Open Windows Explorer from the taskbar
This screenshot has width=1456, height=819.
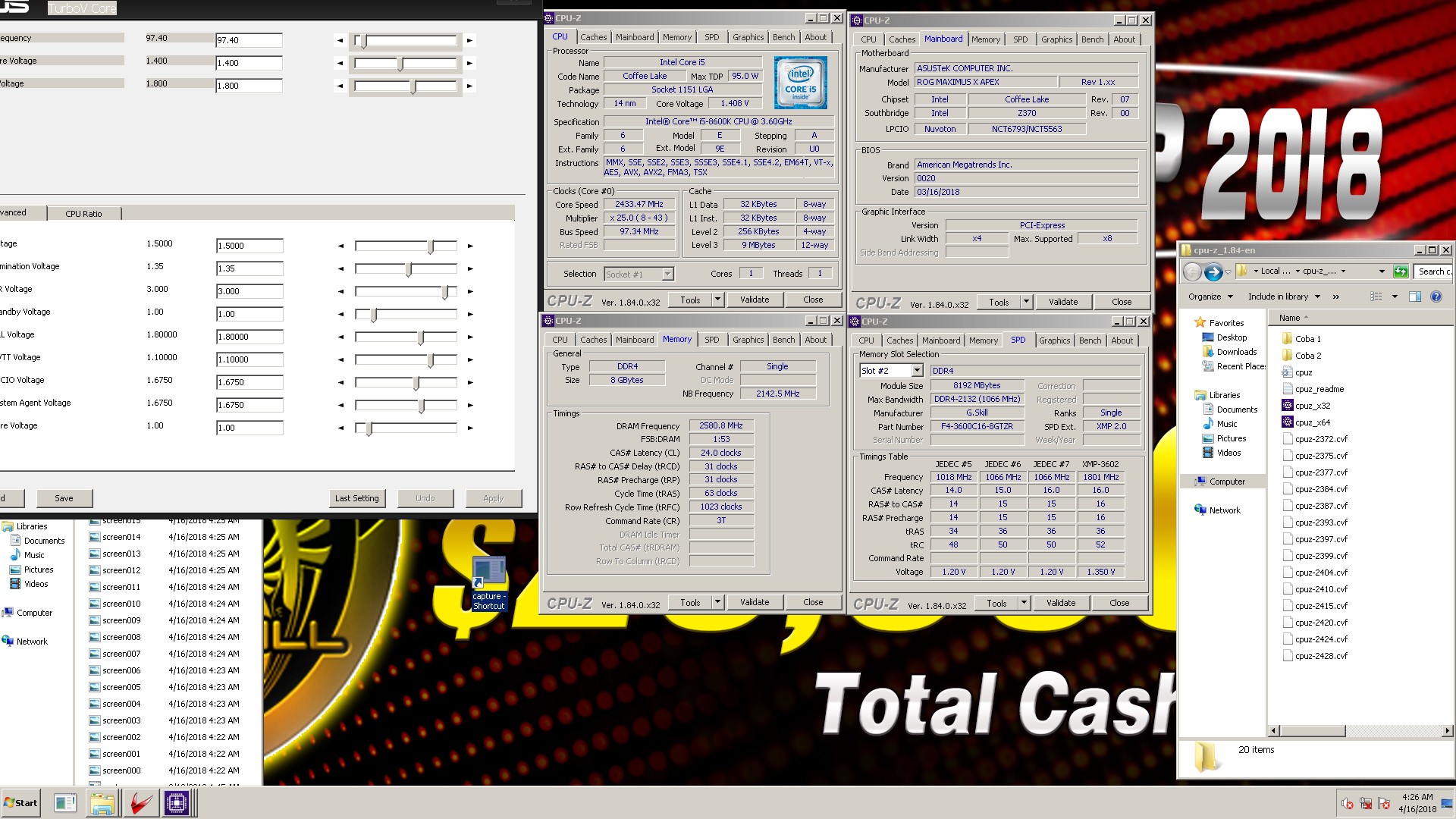pyautogui.click(x=102, y=803)
